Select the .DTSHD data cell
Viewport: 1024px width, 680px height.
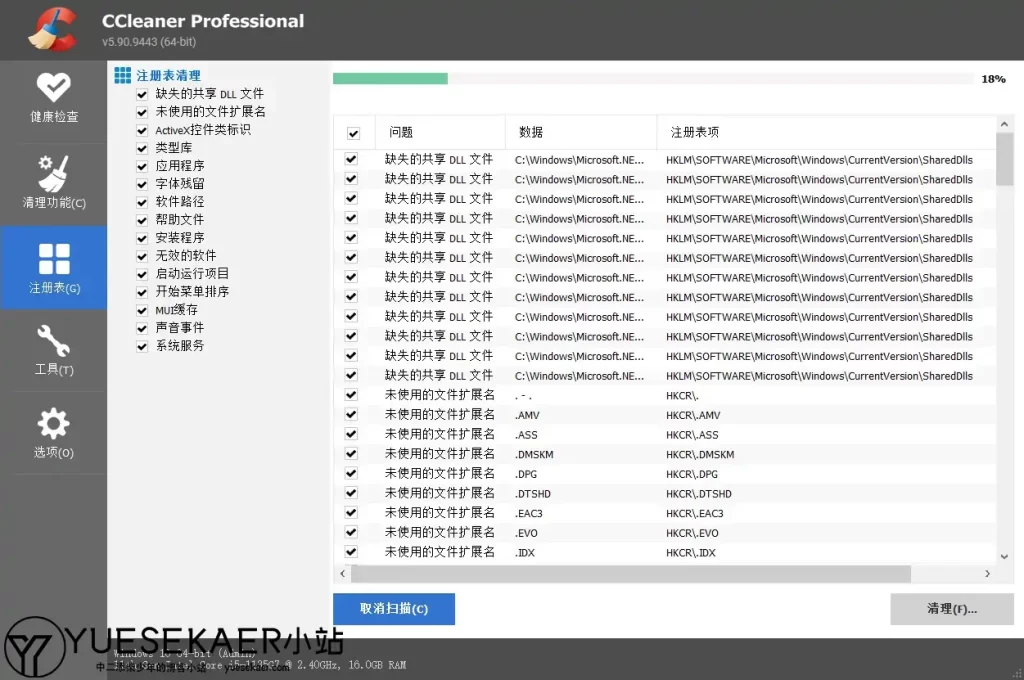(533, 494)
